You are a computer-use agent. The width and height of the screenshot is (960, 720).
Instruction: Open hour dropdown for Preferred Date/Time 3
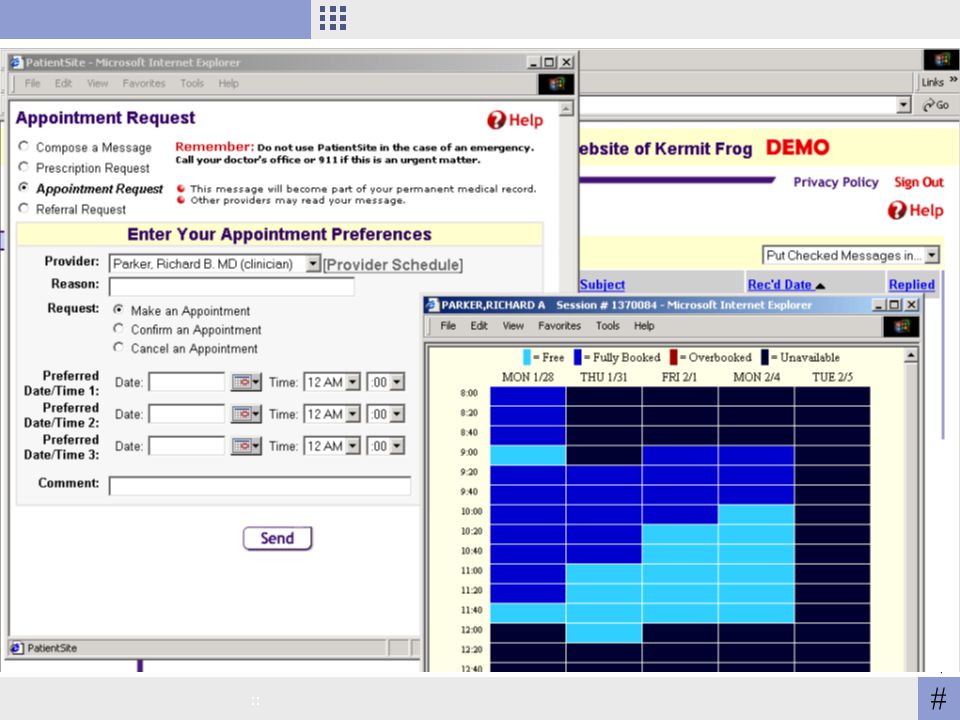[x=353, y=446]
